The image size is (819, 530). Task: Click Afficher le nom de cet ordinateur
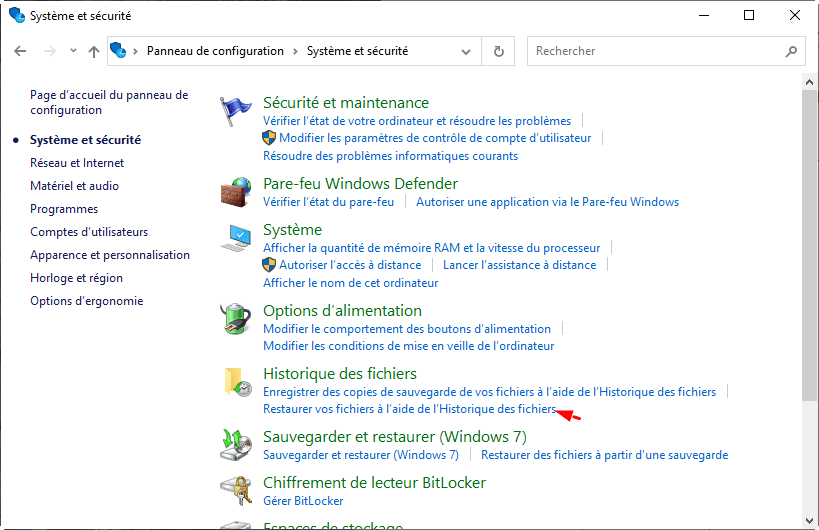350,282
